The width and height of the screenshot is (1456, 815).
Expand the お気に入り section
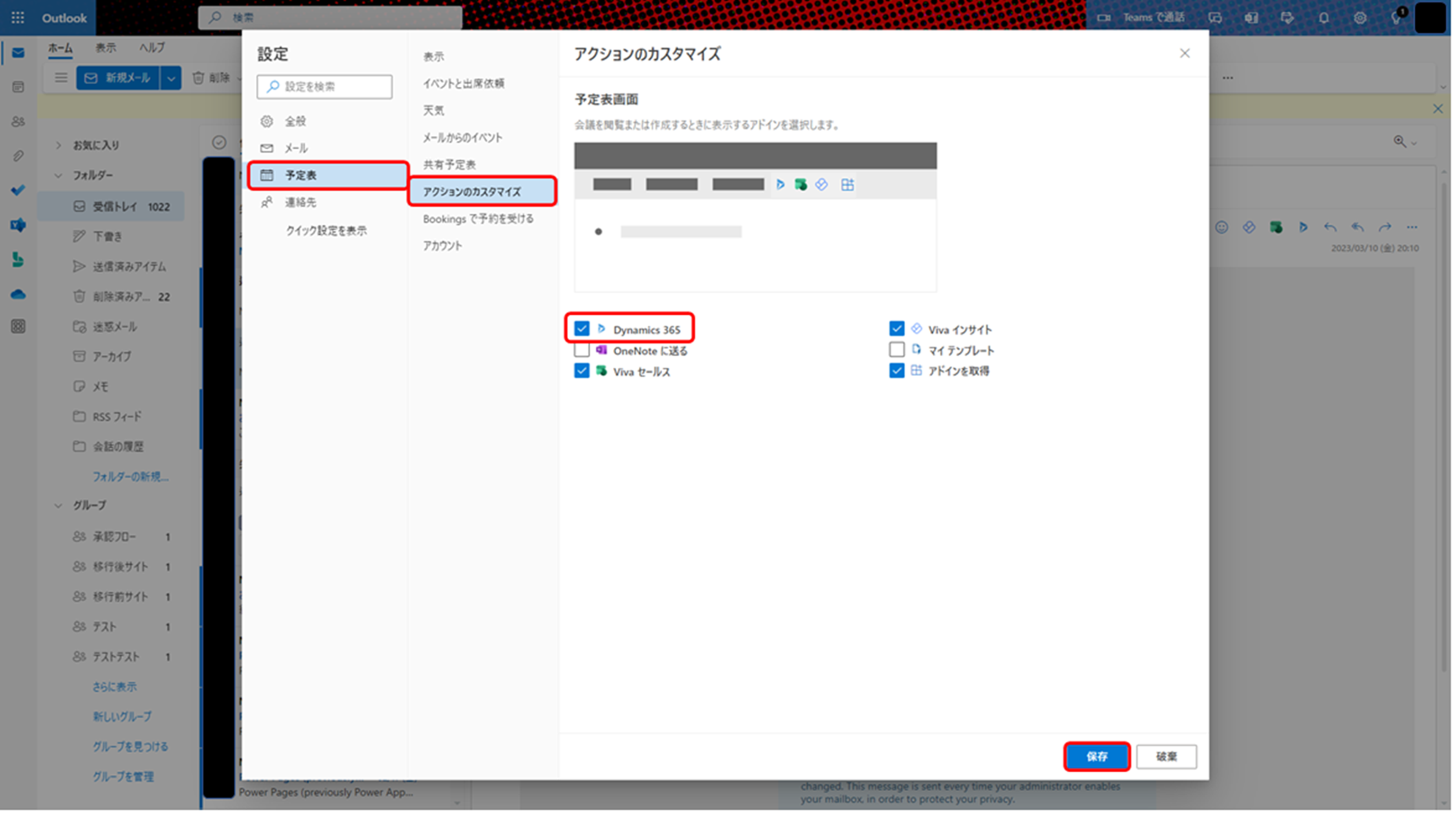pyautogui.click(x=58, y=145)
